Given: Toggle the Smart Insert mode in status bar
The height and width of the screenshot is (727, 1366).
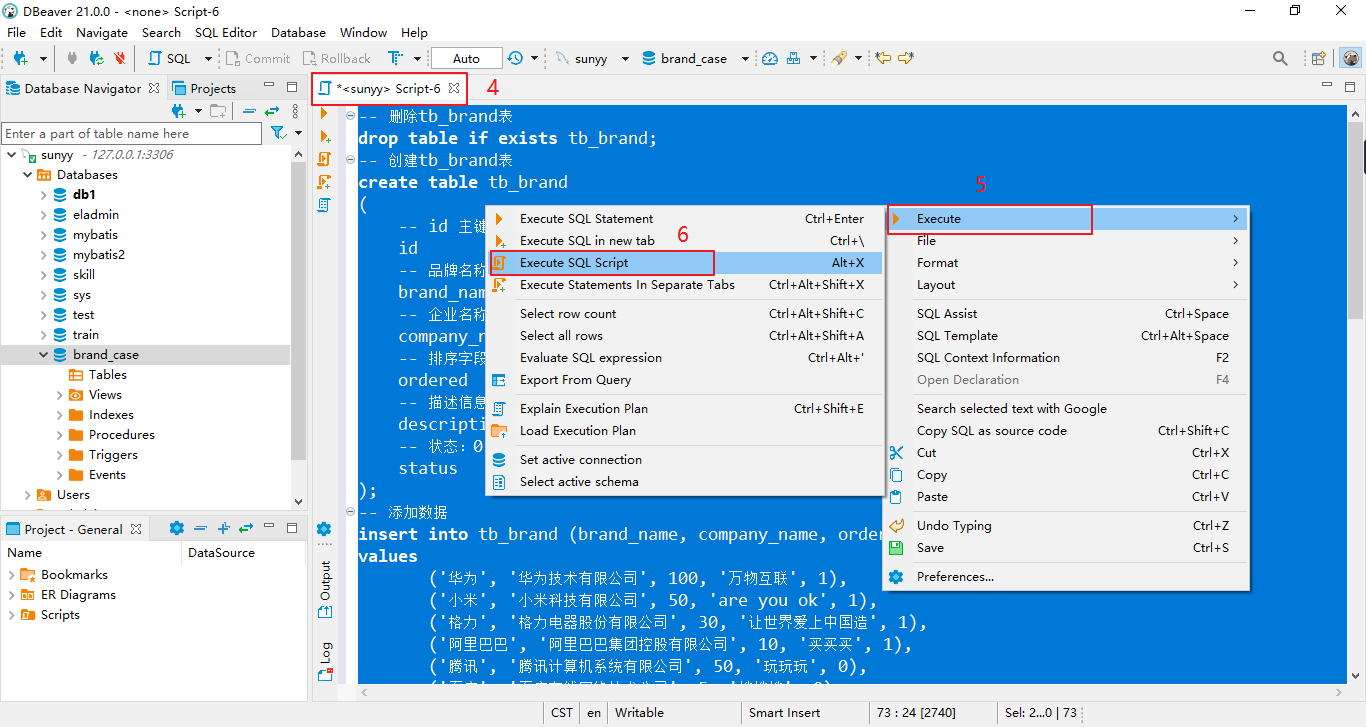Looking at the screenshot, I should pos(784,713).
